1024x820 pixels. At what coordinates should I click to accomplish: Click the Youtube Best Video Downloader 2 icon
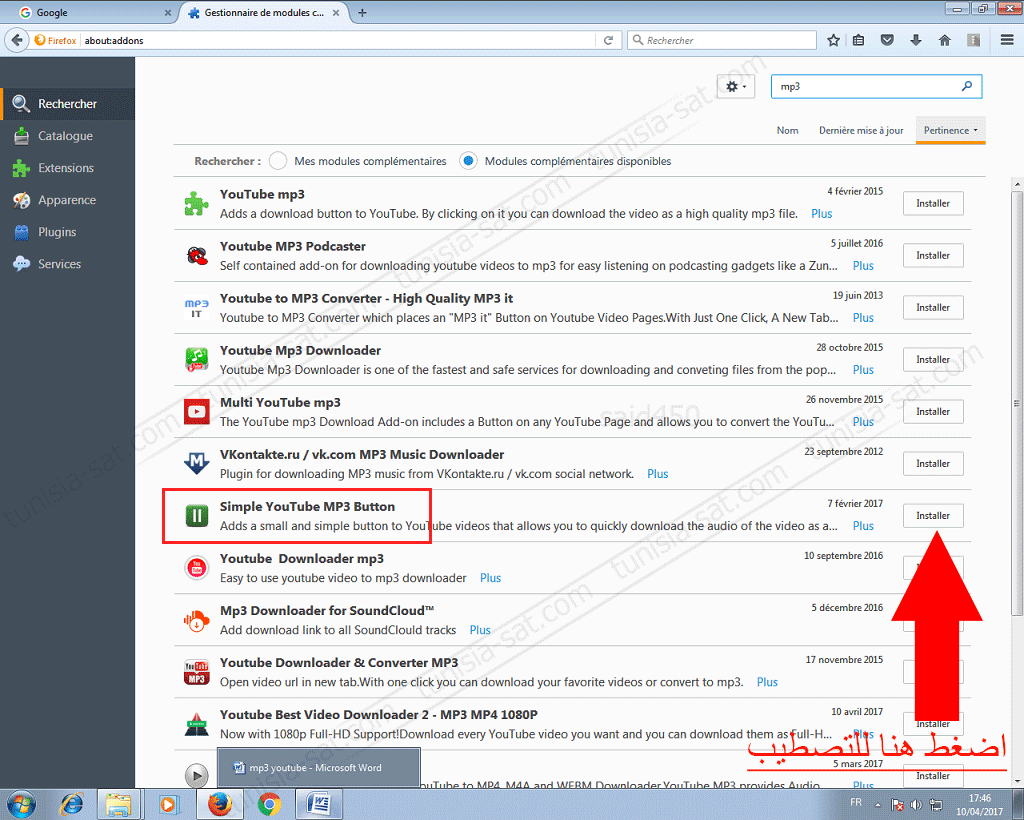click(197, 725)
